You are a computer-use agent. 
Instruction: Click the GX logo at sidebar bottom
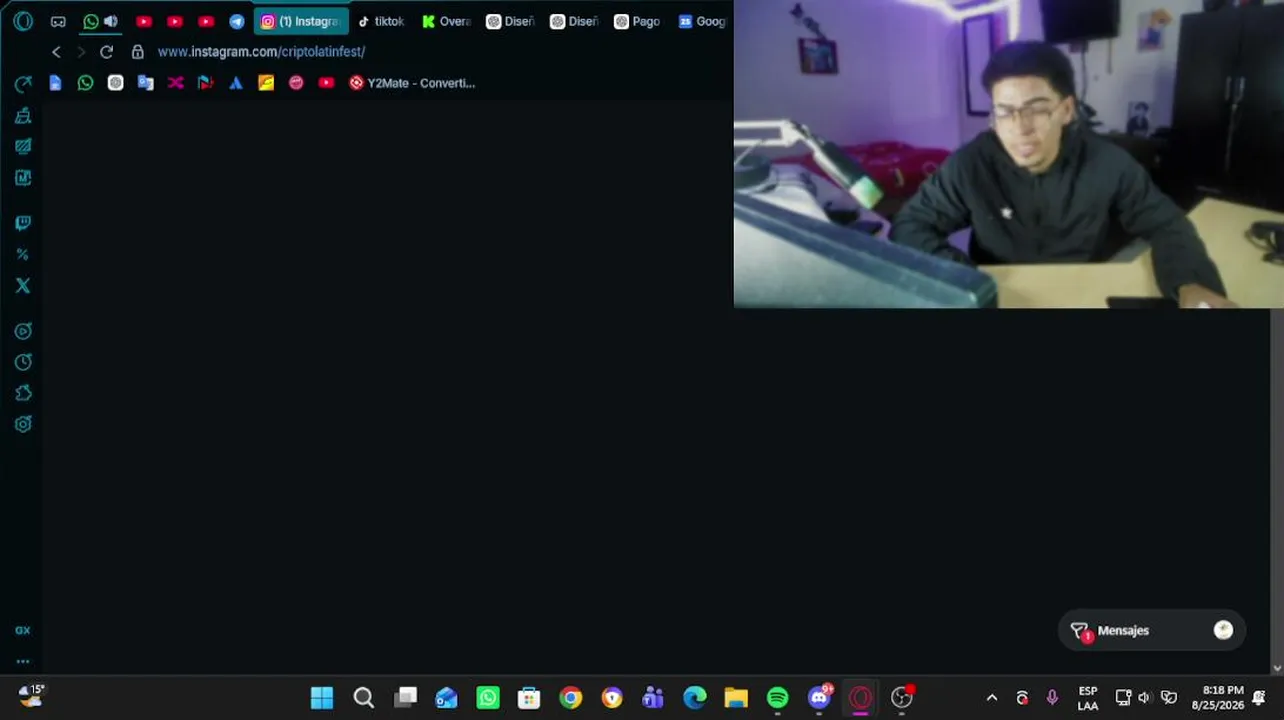pos(23,630)
